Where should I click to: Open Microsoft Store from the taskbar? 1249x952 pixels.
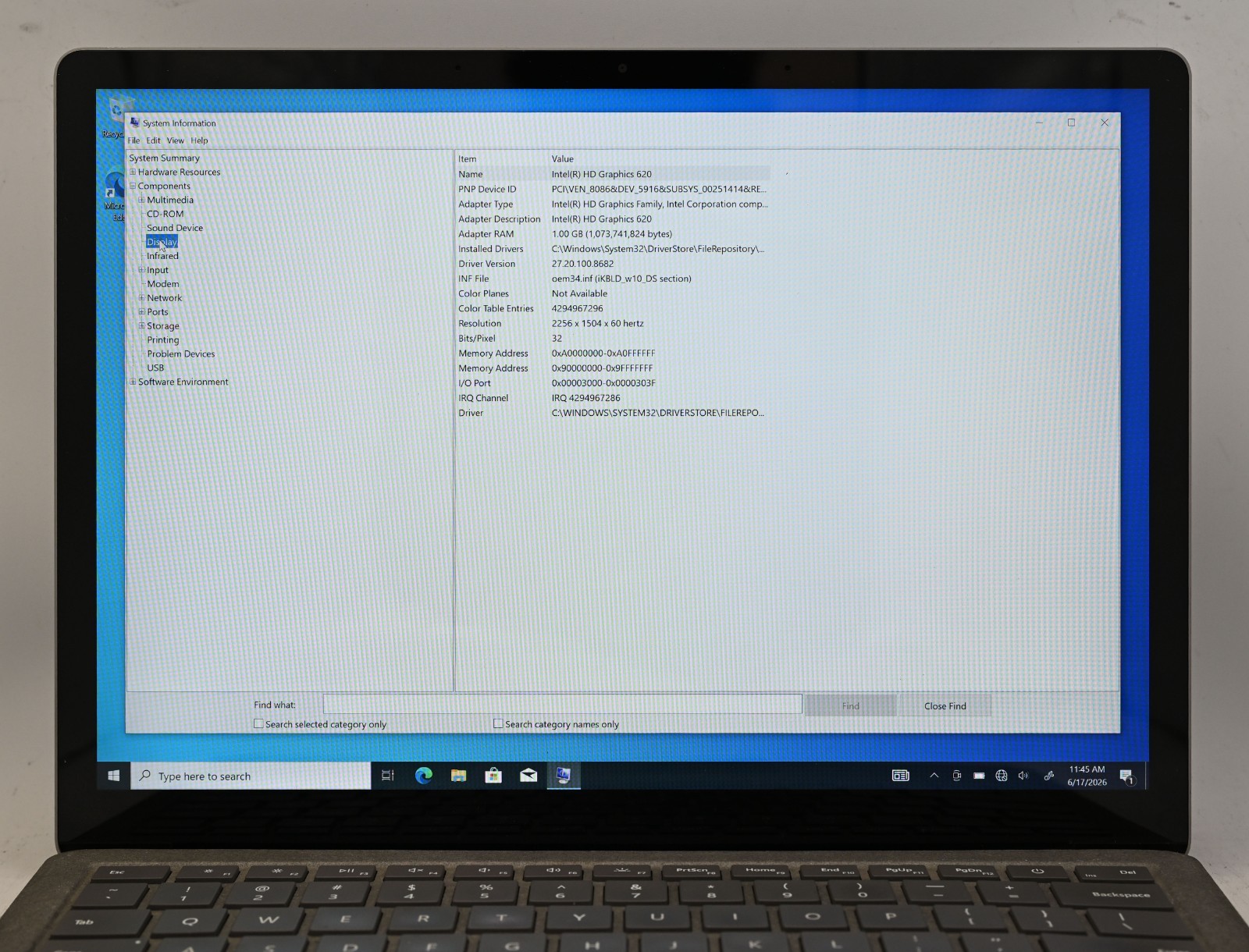click(x=493, y=776)
